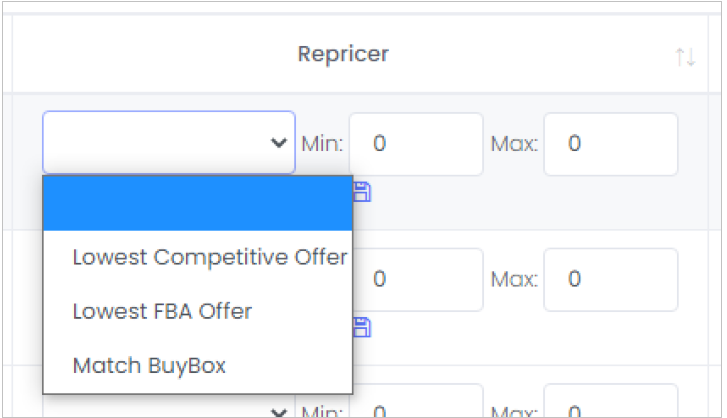
Task: Collapse the first row's open repricer select box
Action: click(x=169, y=142)
